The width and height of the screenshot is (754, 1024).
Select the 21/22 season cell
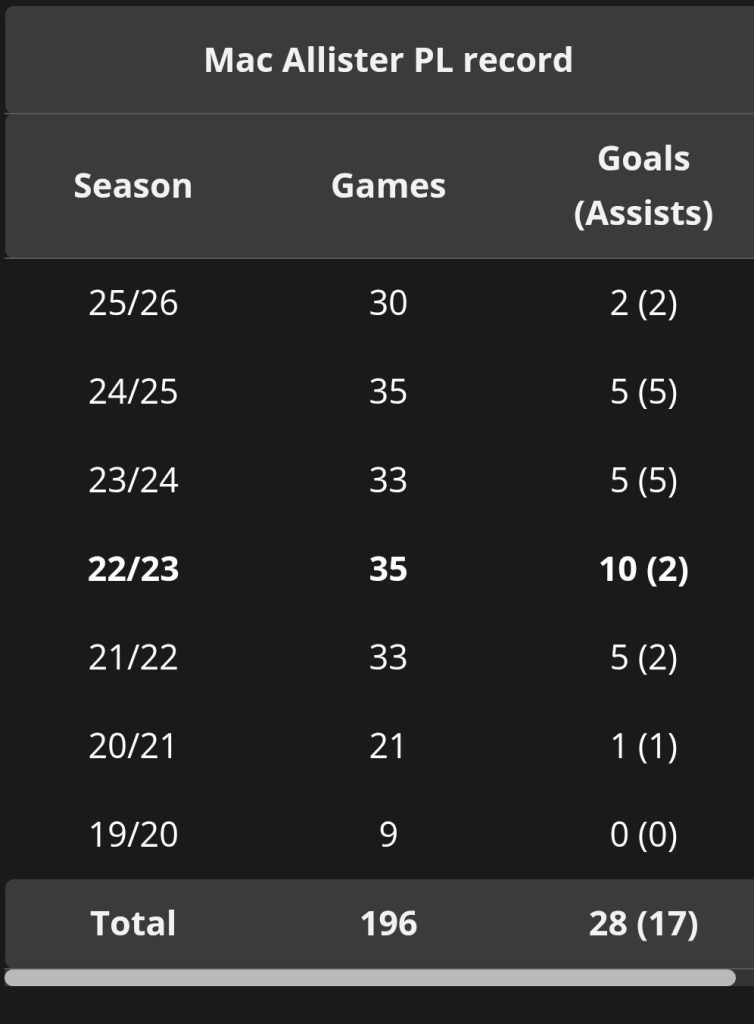(x=133, y=657)
